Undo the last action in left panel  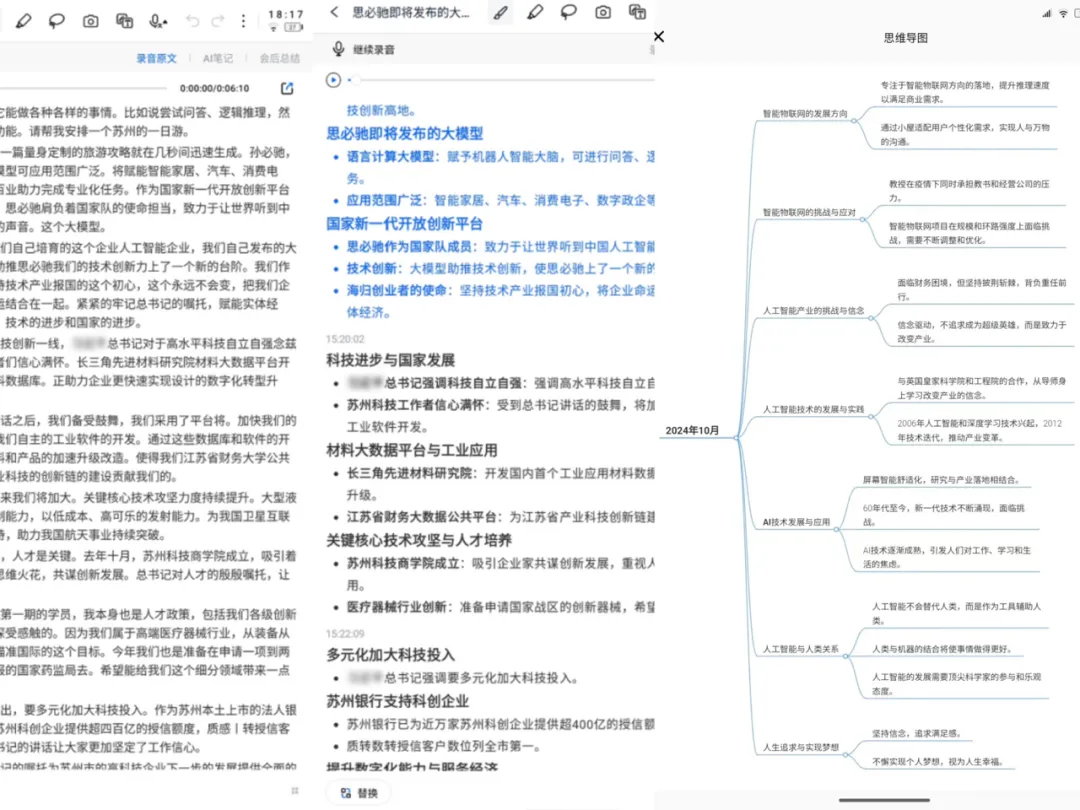pos(192,21)
